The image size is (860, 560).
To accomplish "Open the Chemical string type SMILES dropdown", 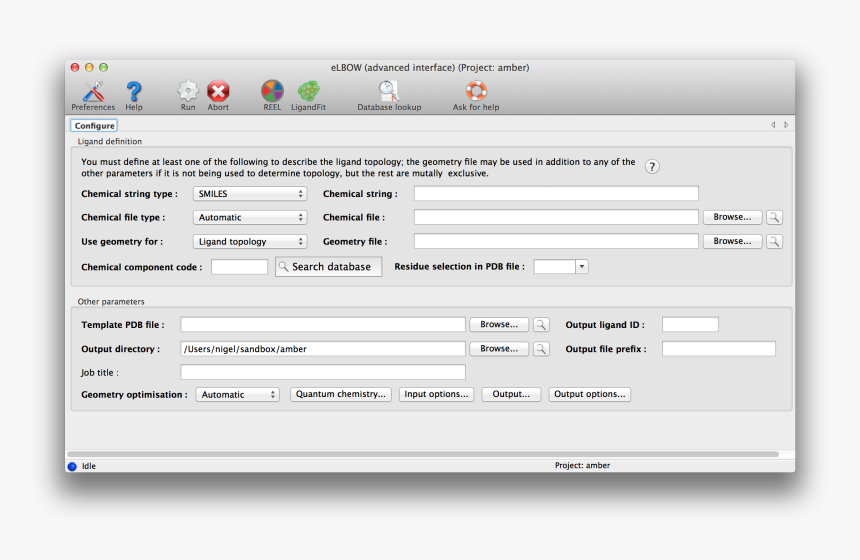I will point(250,194).
